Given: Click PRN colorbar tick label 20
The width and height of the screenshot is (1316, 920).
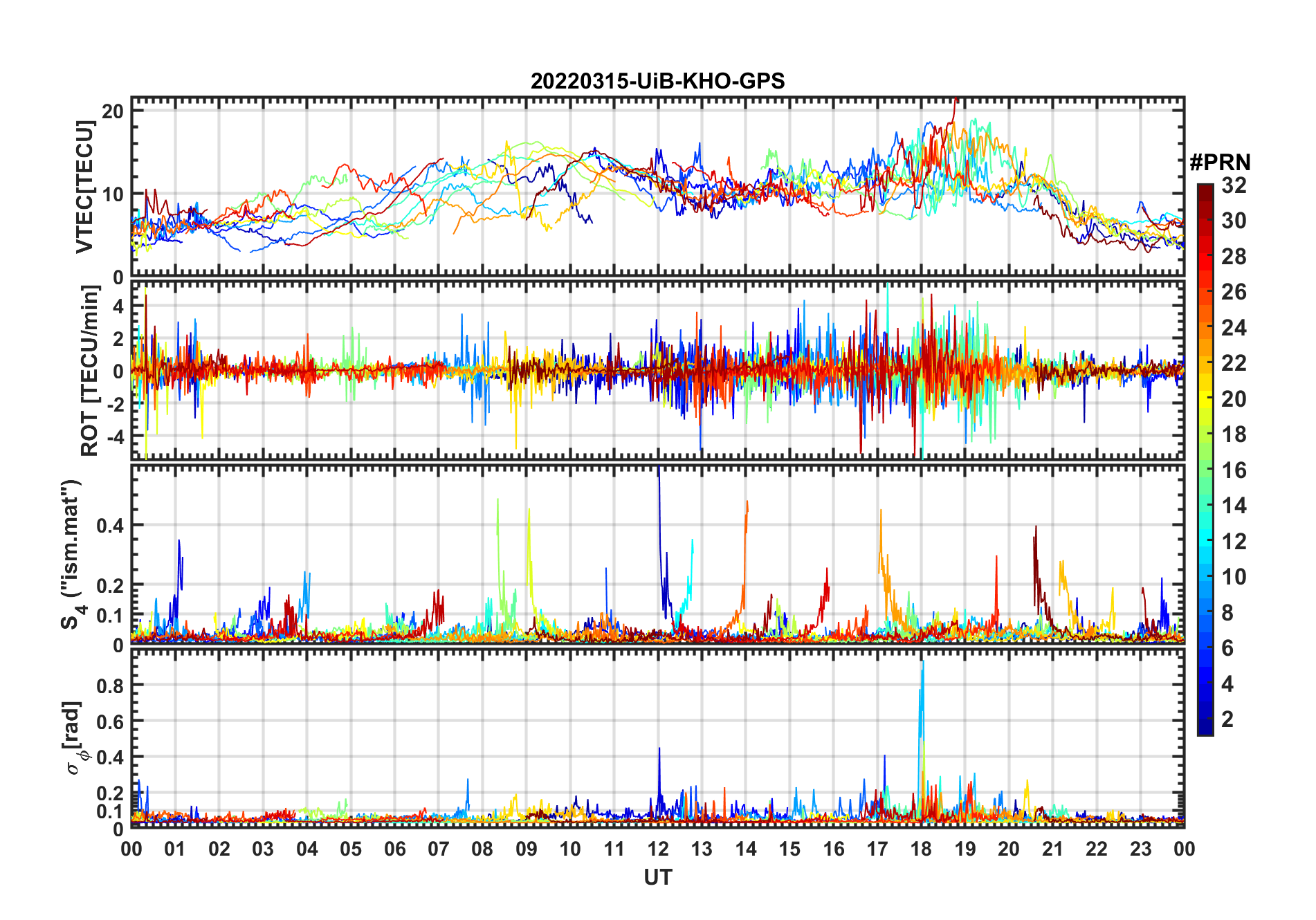Looking at the screenshot, I should pyautogui.click(x=1234, y=399).
